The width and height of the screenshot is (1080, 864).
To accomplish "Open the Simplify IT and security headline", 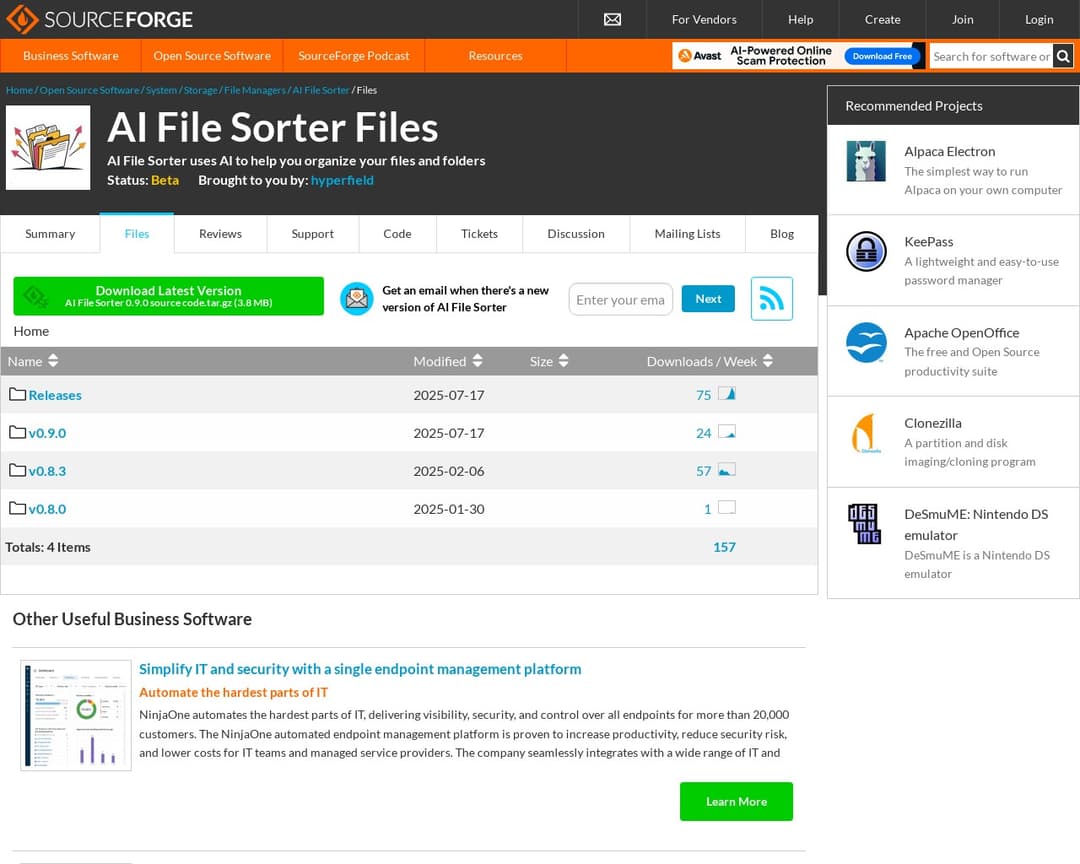I will (360, 669).
